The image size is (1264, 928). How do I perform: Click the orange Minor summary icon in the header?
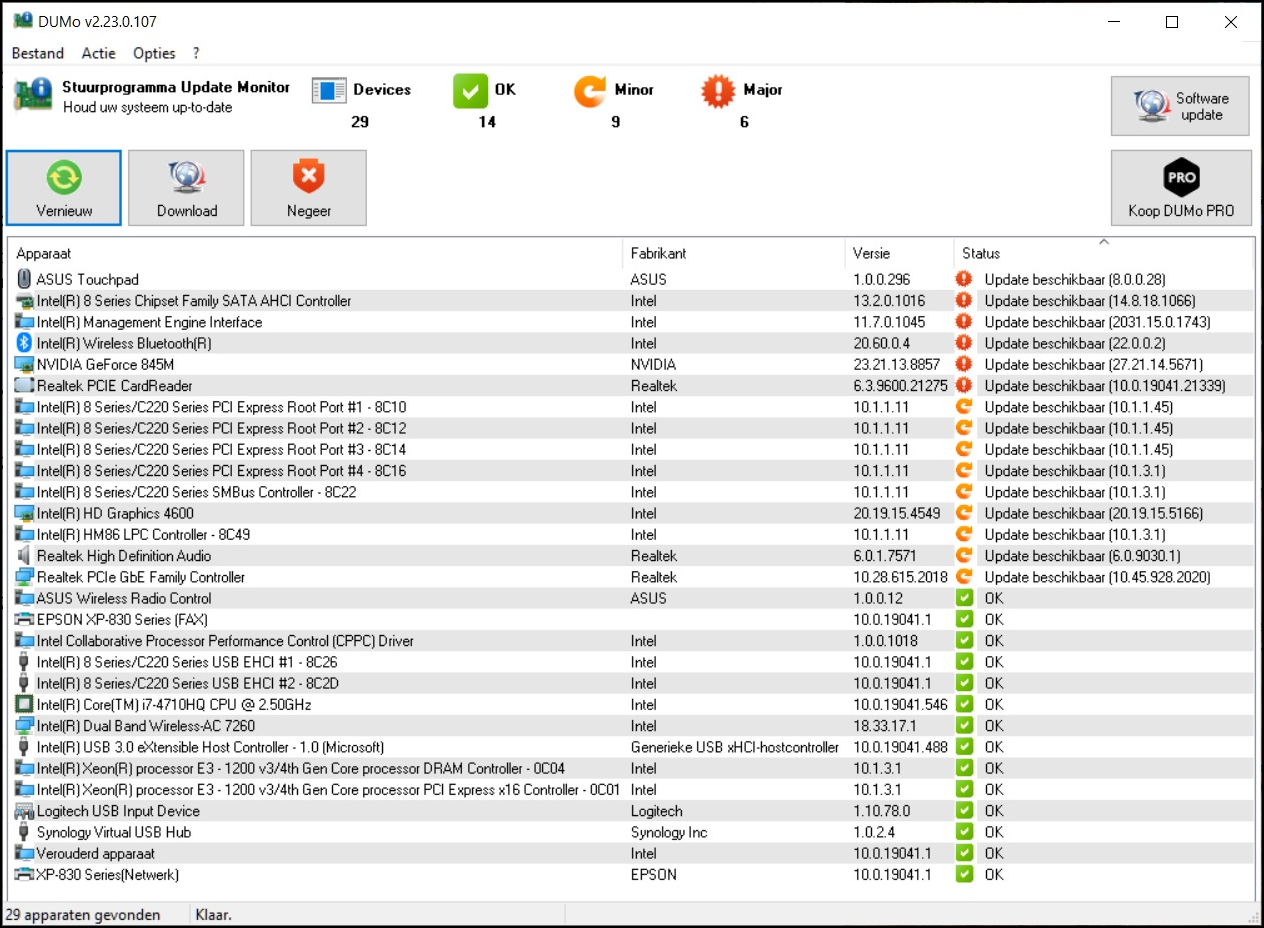[x=590, y=91]
